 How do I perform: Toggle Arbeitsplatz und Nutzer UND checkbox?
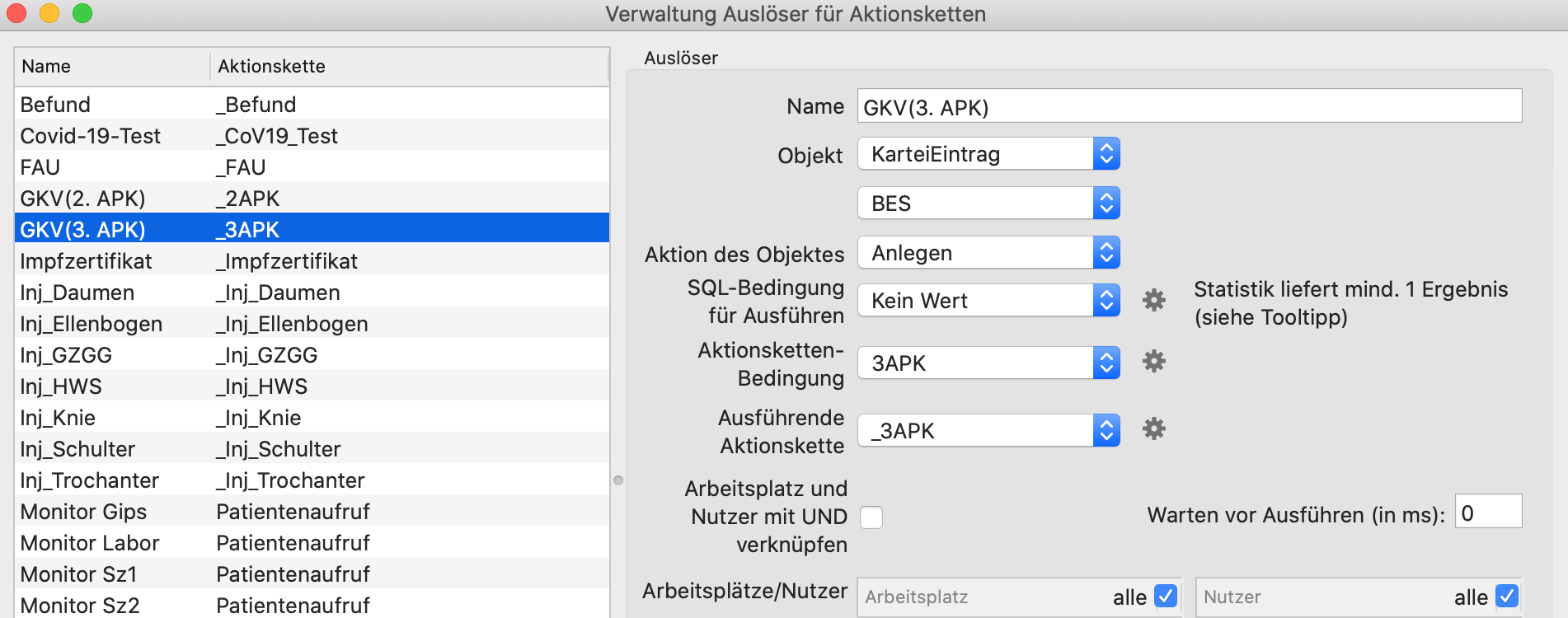click(x=871, y=517)
